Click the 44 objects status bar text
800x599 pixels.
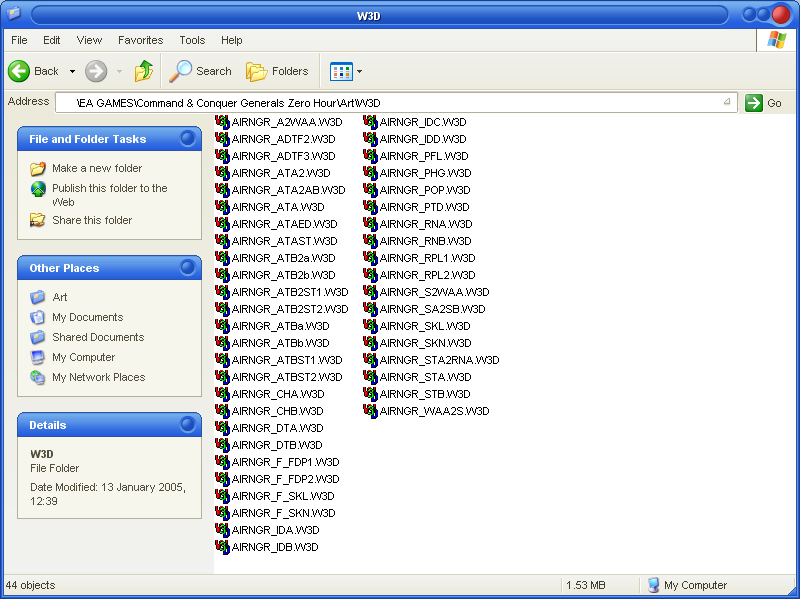point(31,585)
